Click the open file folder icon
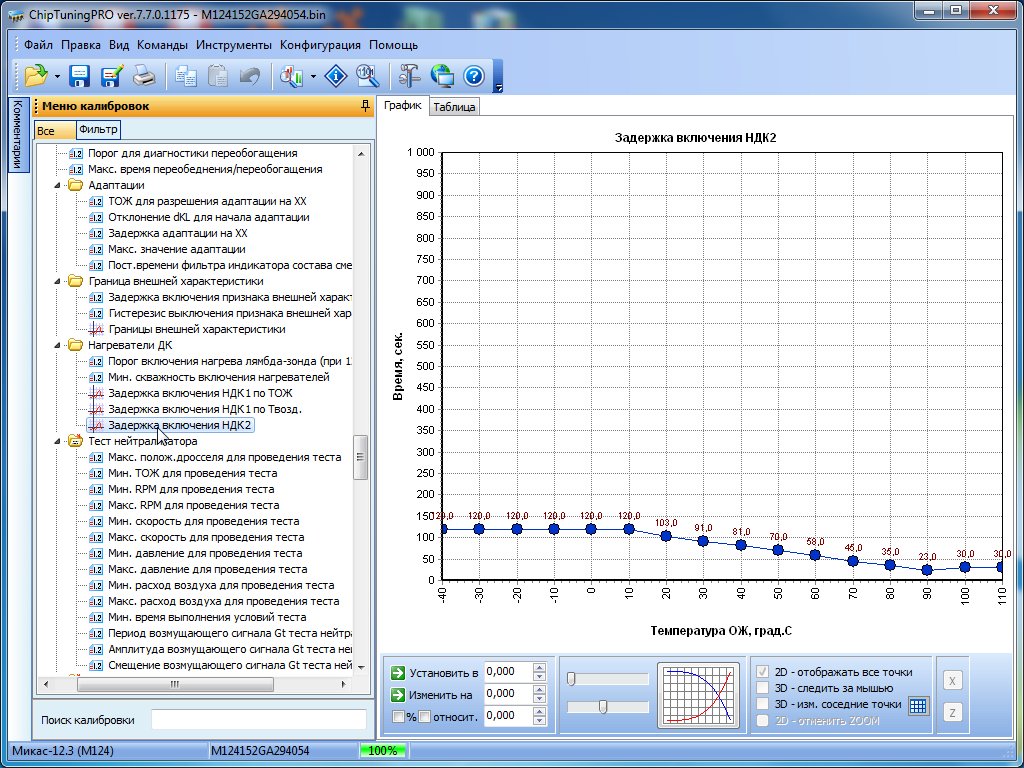The image size is (1024, 768). [36, 75]
